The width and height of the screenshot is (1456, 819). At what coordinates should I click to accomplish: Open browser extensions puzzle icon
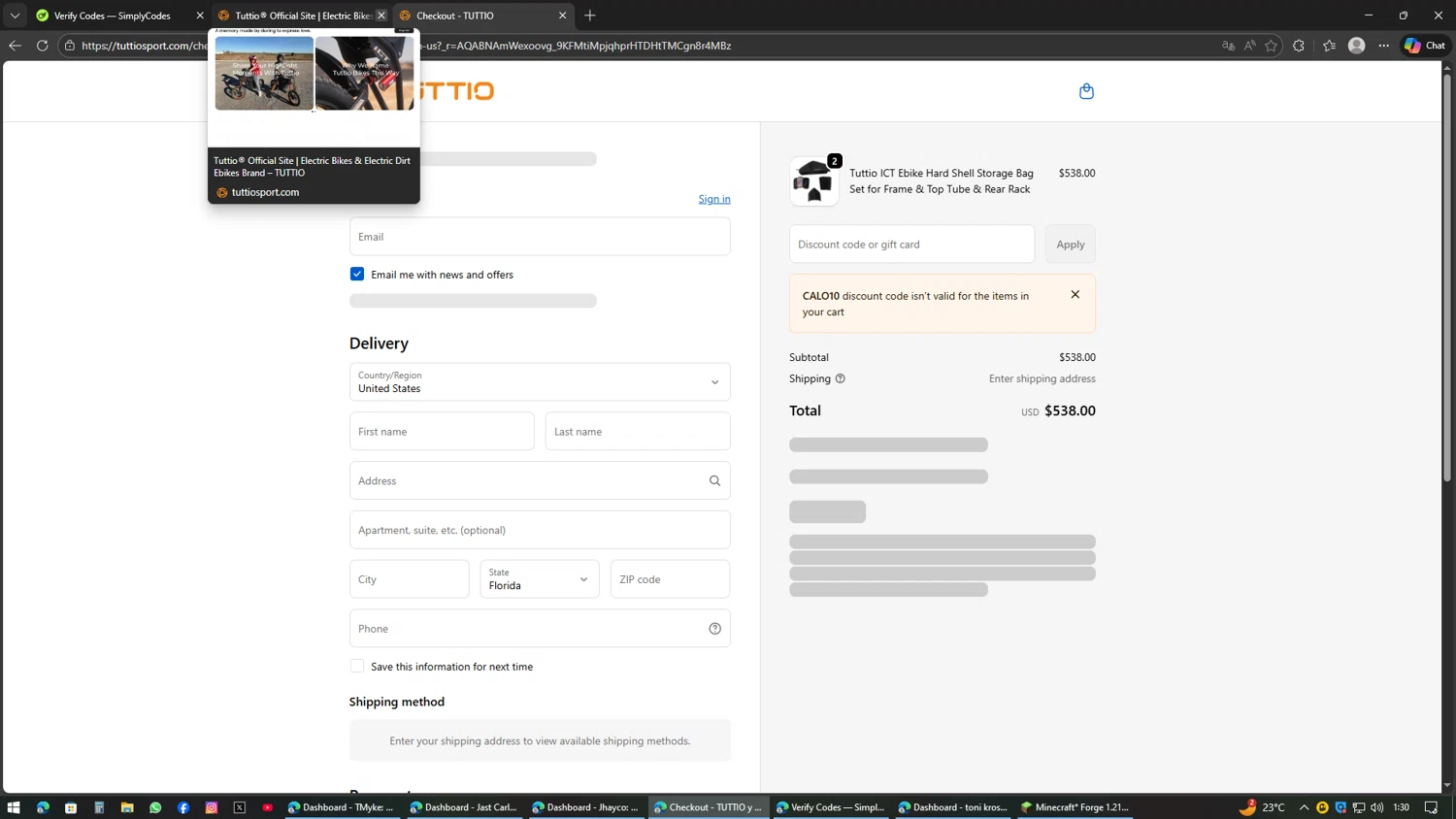coord(1299,46)
